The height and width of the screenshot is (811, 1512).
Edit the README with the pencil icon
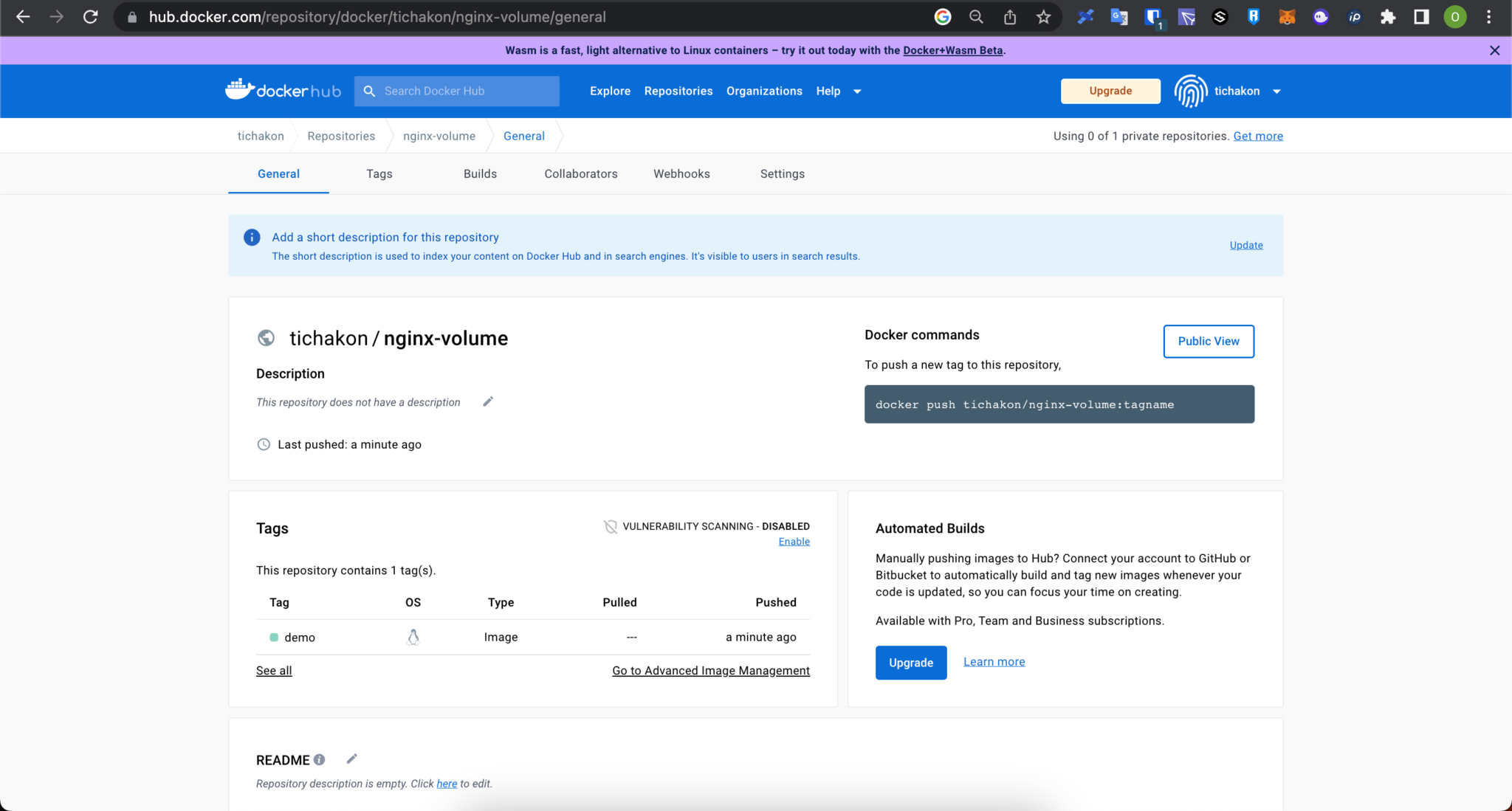coord(352,759)
